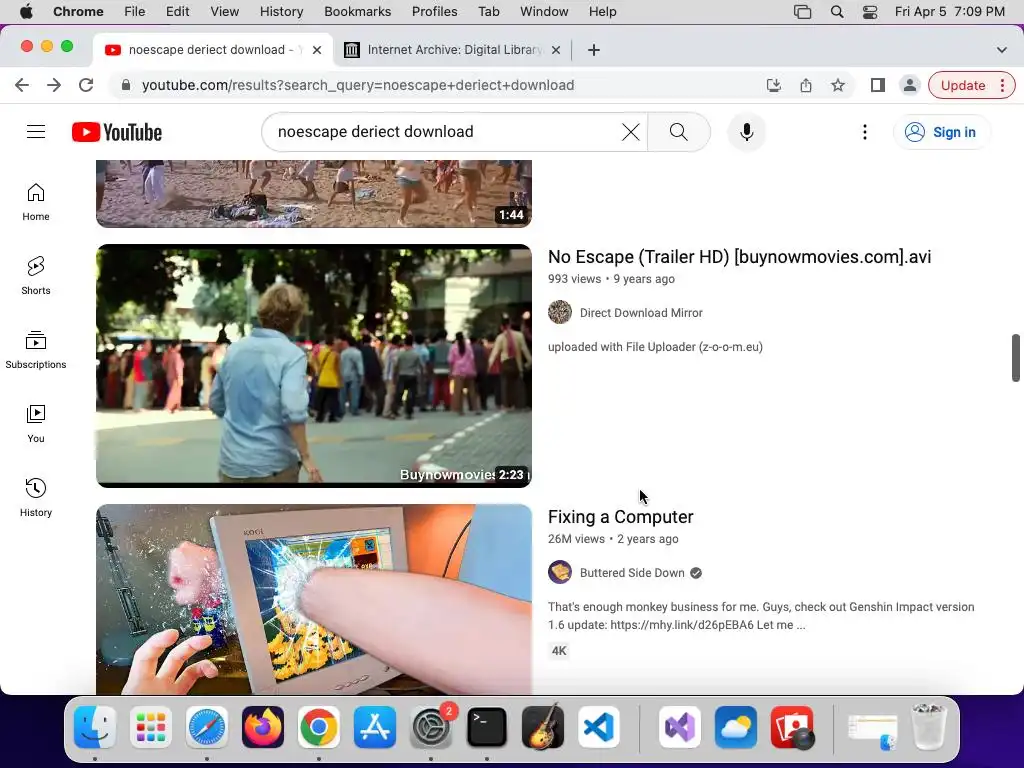The width and height of the screenshot is (1024, 768).
Task: Click the YouTube logo
Action: [117, 132]
